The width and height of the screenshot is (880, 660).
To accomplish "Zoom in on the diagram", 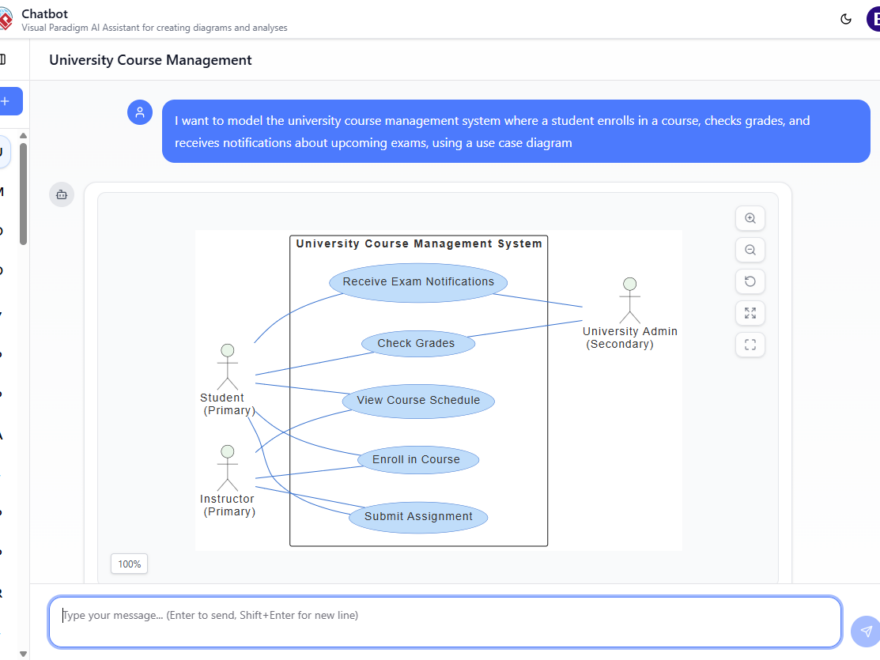I will pos(750,218).
